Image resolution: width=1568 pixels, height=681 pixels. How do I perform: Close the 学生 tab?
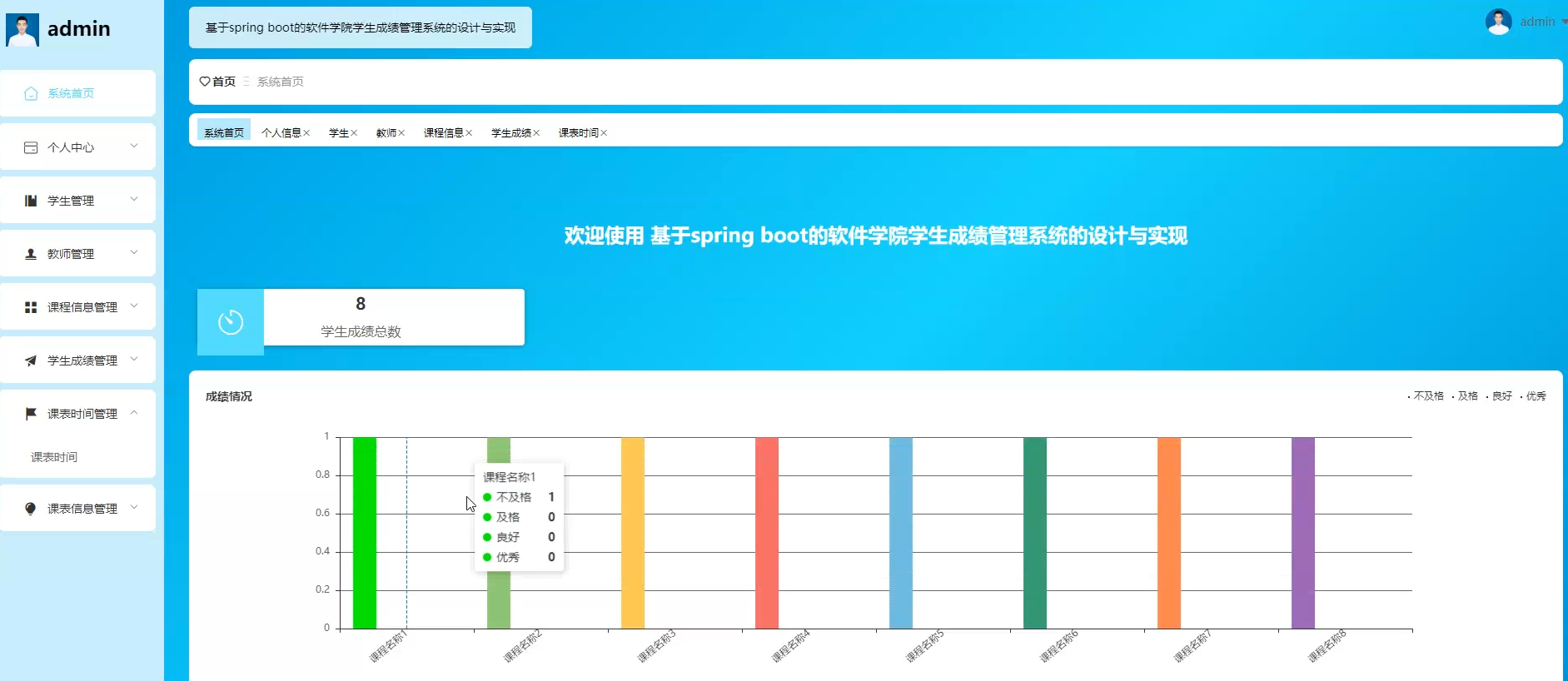(354, 133)
